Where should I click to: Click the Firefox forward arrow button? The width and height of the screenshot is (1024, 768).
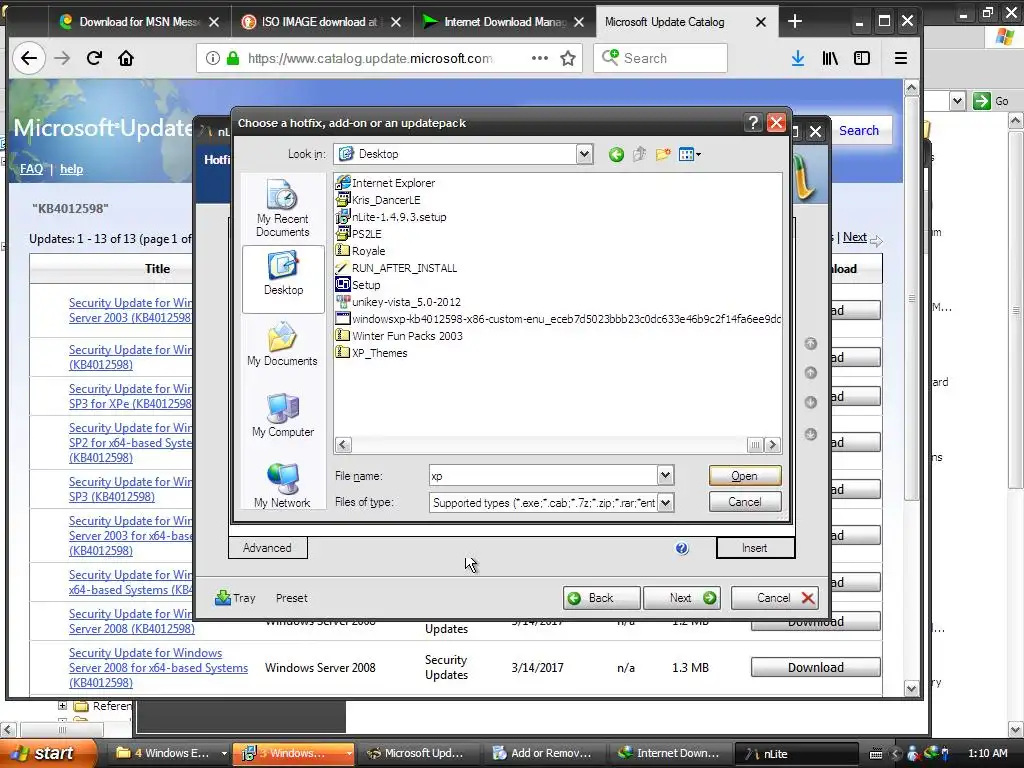click(62, 58)
